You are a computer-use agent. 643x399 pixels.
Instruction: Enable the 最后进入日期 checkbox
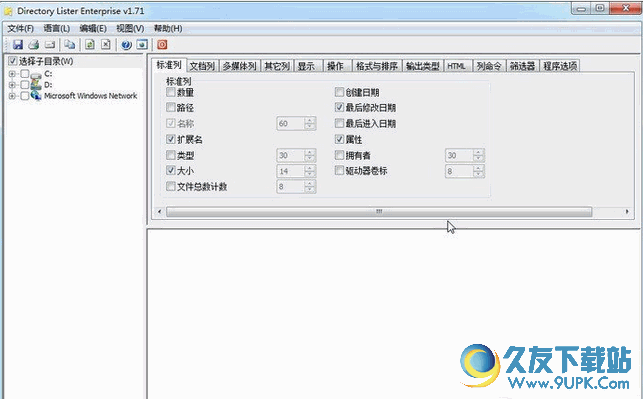[x=339, y=123]
